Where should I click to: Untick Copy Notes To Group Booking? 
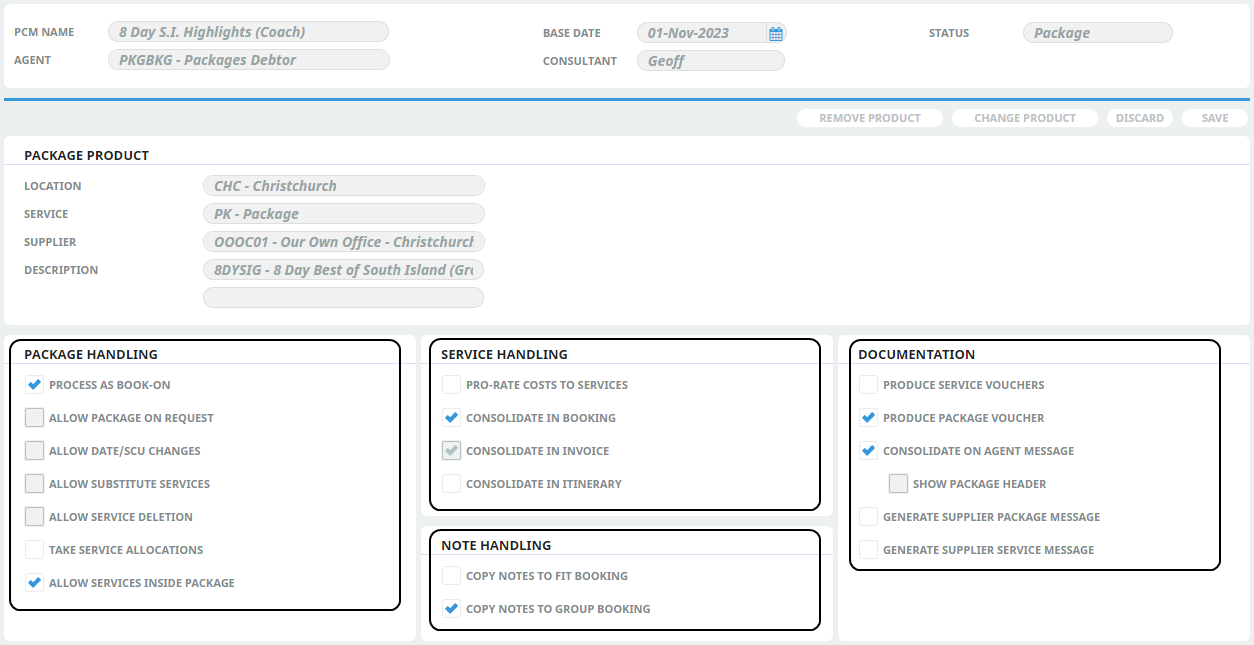[452, 609]
